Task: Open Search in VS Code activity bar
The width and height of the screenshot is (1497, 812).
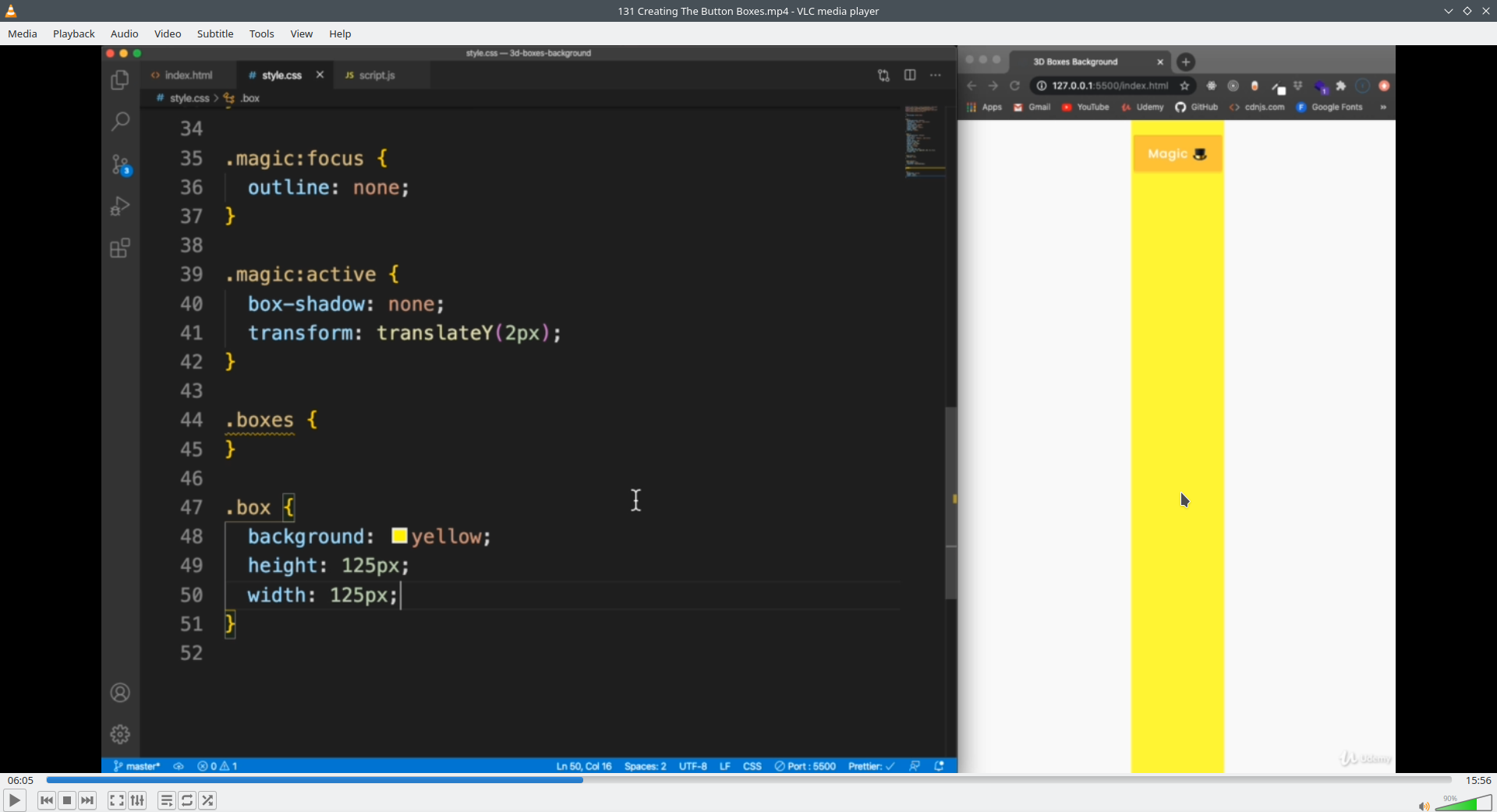Action: (120, 122)
